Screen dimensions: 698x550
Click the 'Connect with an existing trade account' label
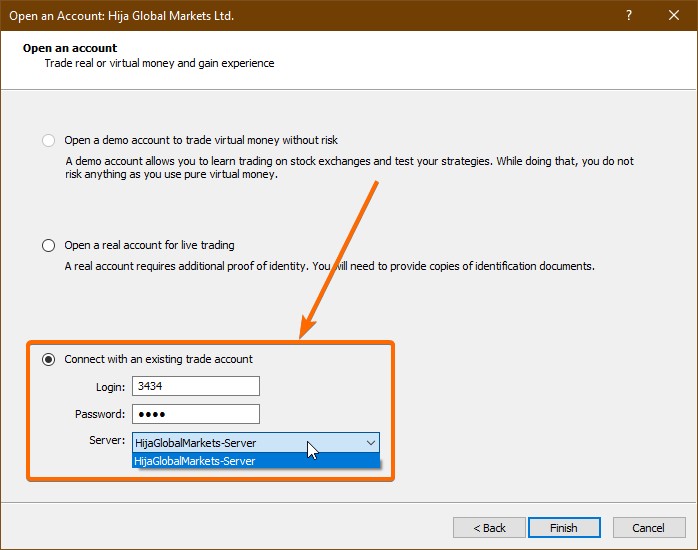(158, 359)
